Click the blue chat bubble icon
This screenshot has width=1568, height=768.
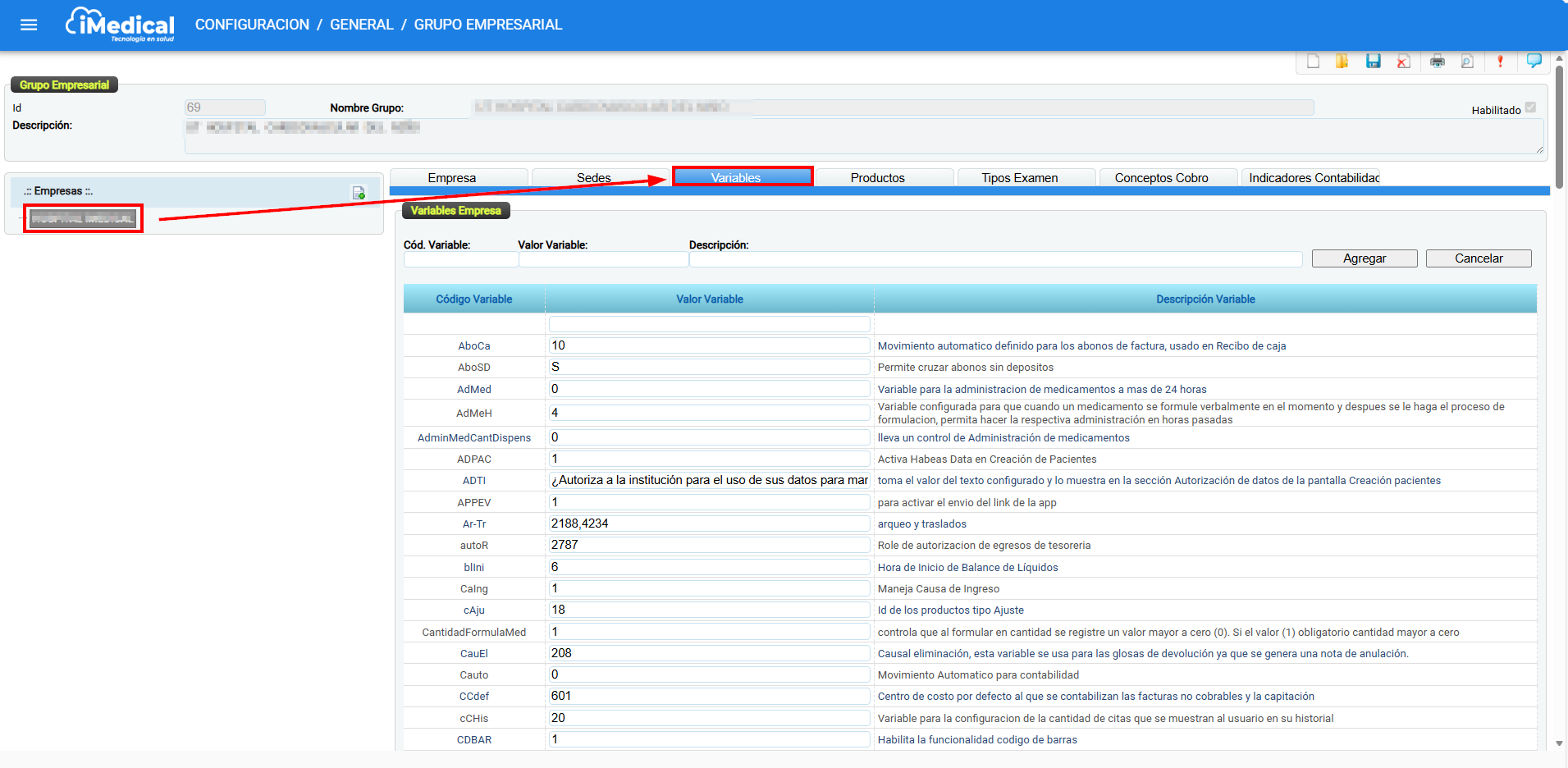coord(1533,61)
